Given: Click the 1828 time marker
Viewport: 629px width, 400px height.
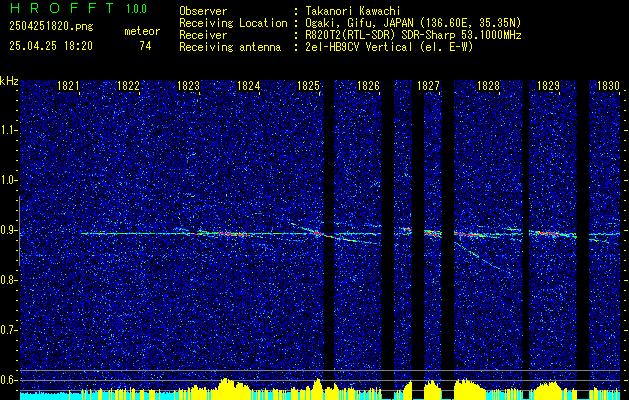Looking at the screenshot, I should [488, 86].
